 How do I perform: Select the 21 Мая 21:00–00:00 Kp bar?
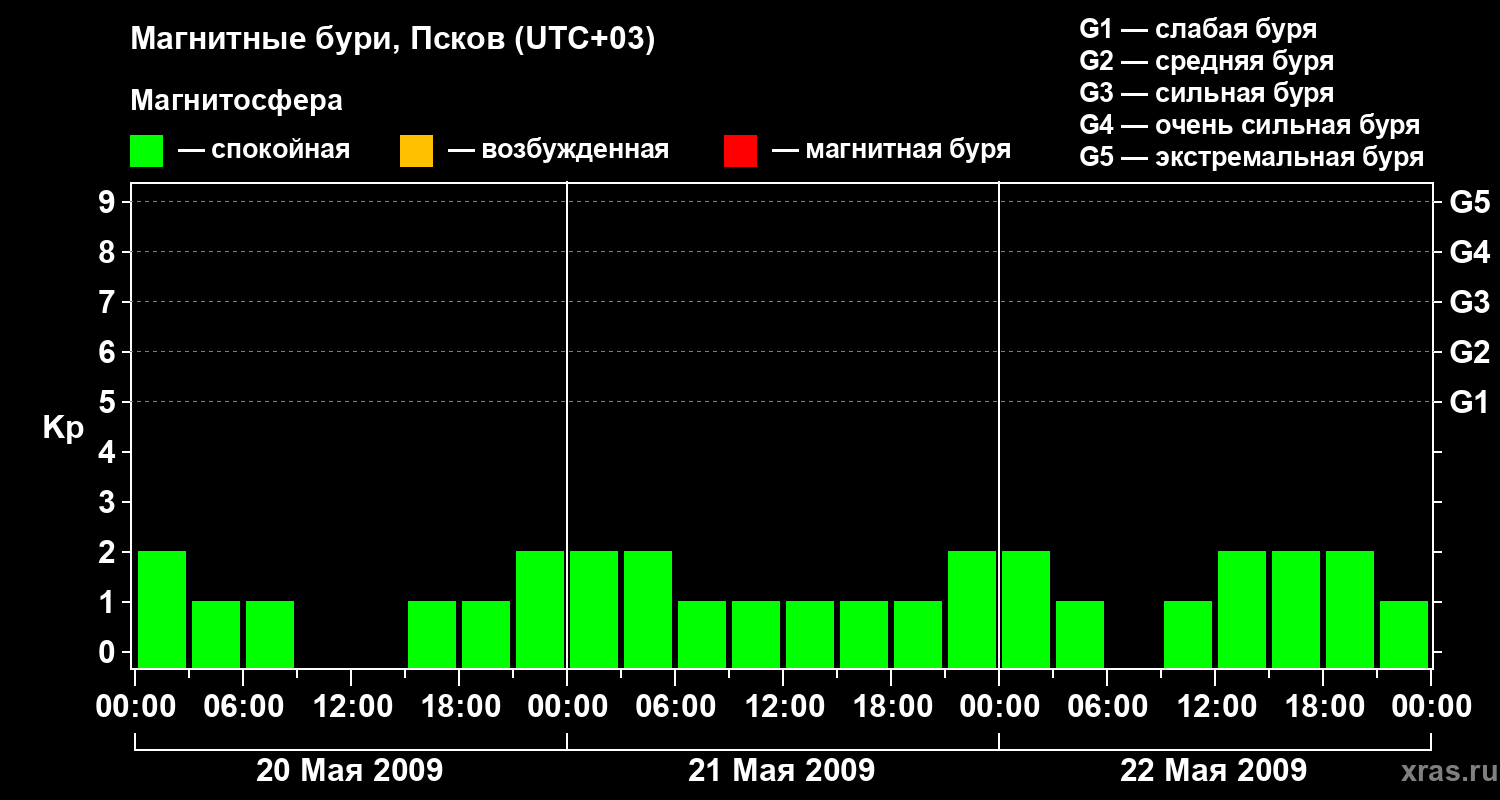coord(972,609)
